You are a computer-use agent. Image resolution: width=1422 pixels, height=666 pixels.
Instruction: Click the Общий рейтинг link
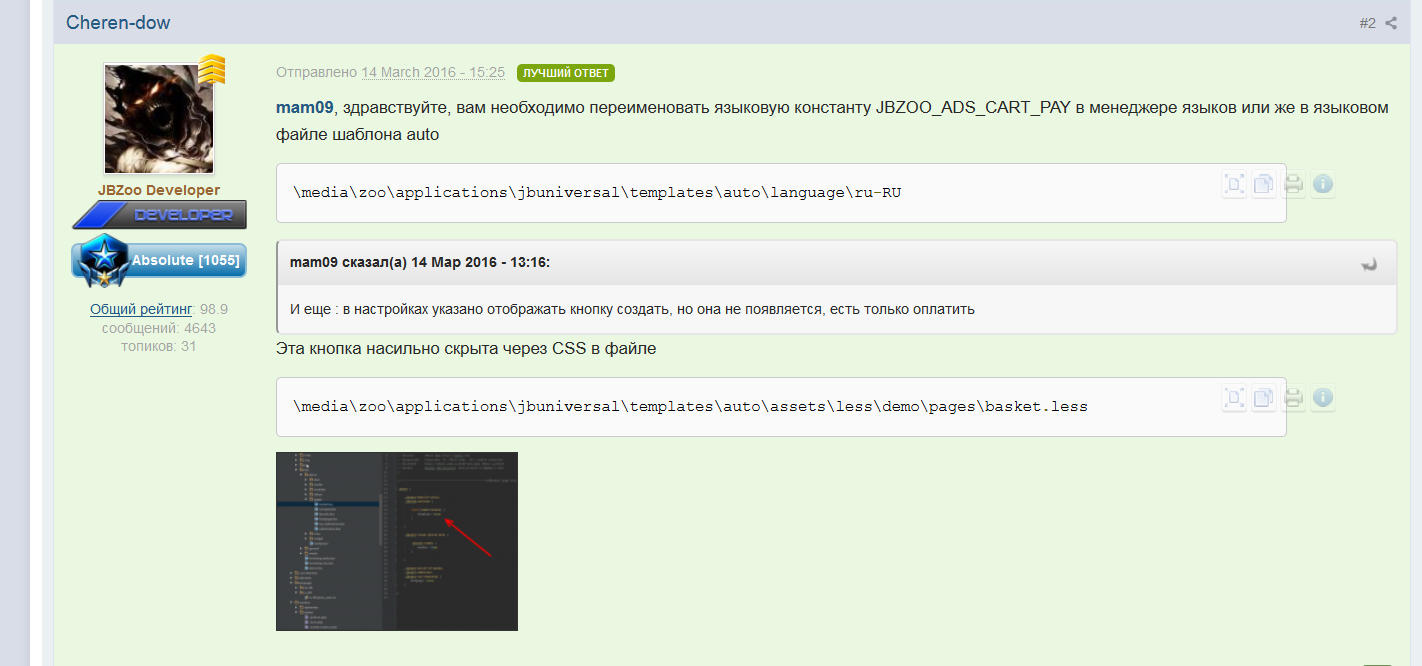(x=141, y=309)
